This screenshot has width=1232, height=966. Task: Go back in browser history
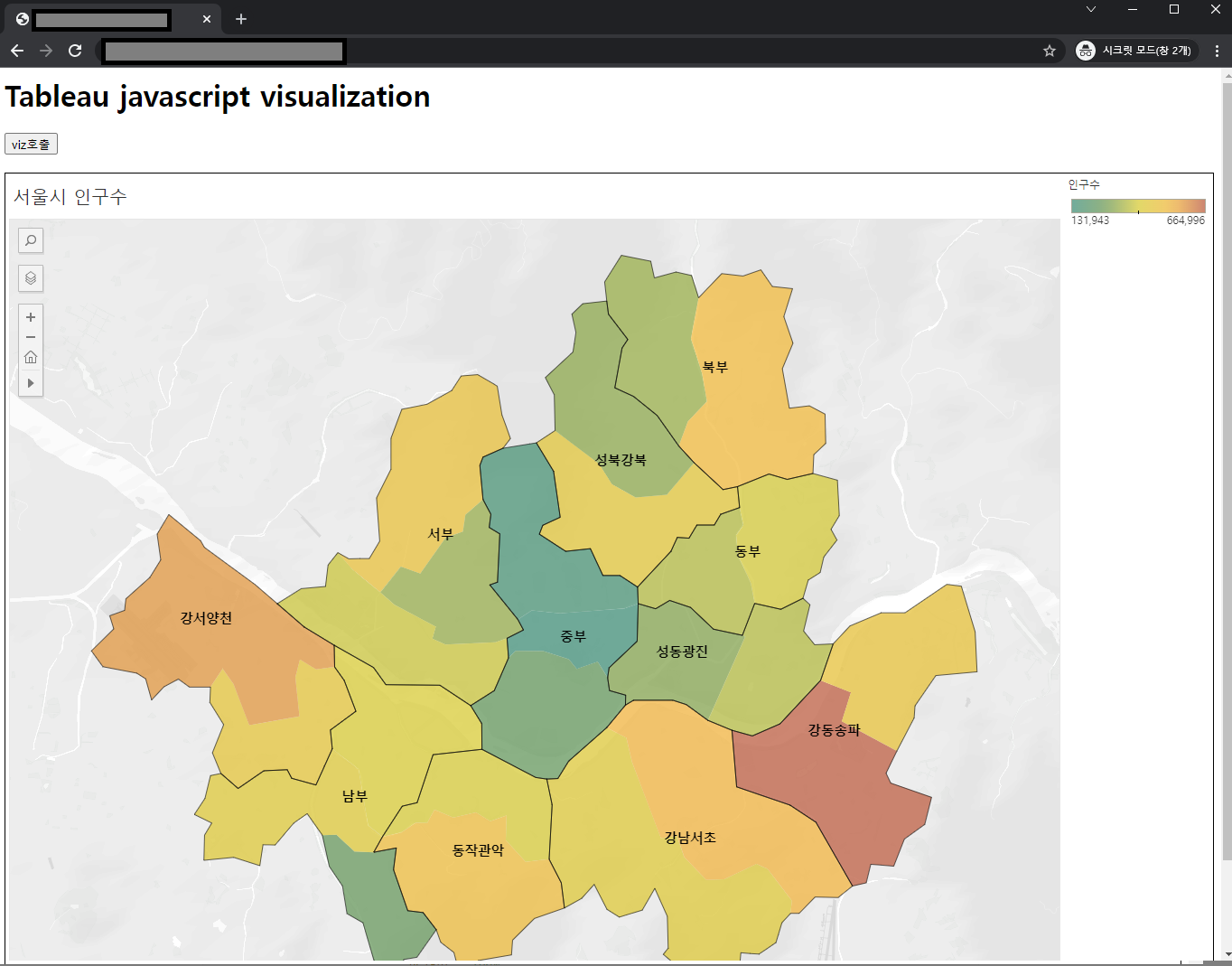point(17,51)
